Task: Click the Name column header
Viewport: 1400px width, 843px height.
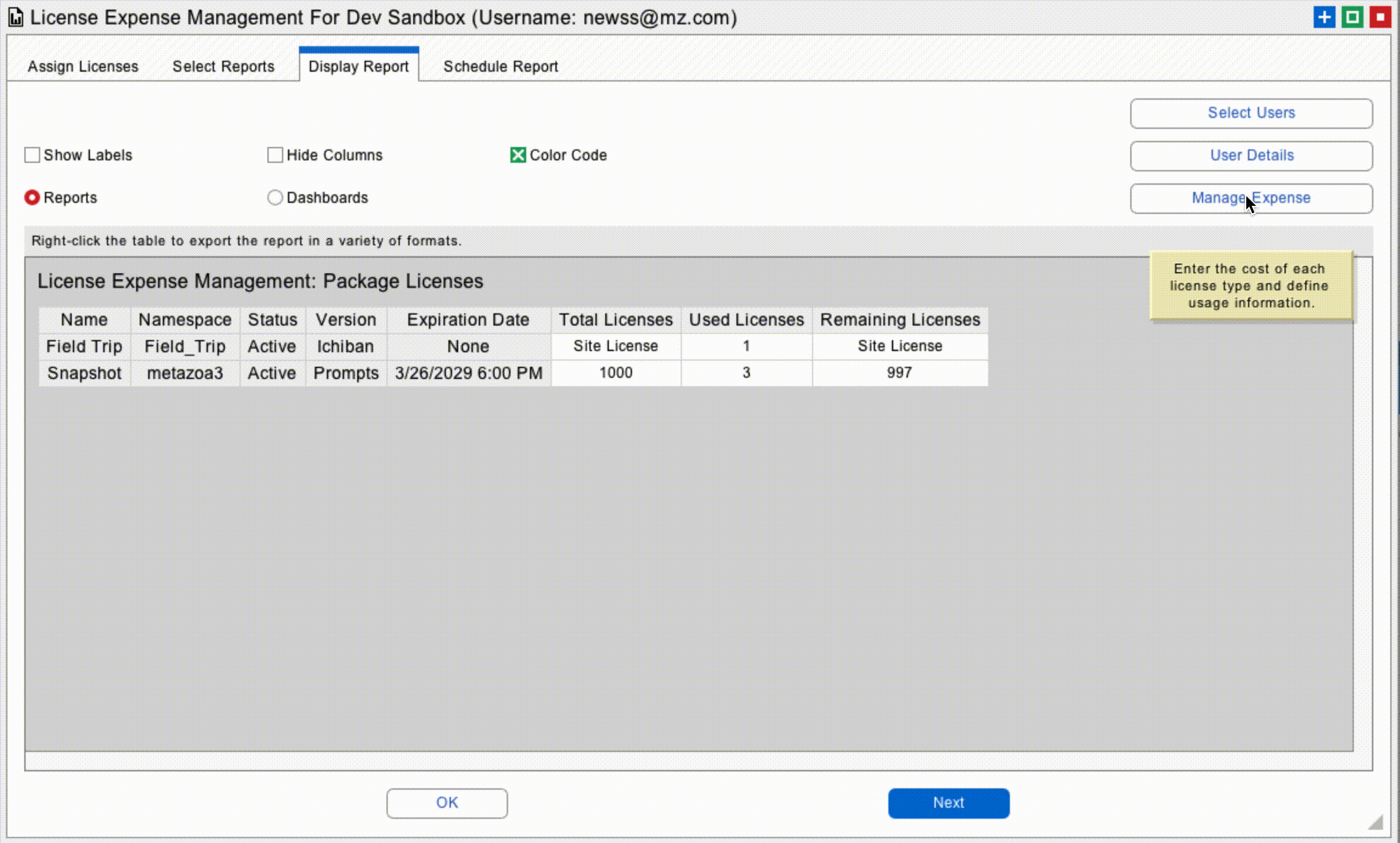Action: point(84,320)
